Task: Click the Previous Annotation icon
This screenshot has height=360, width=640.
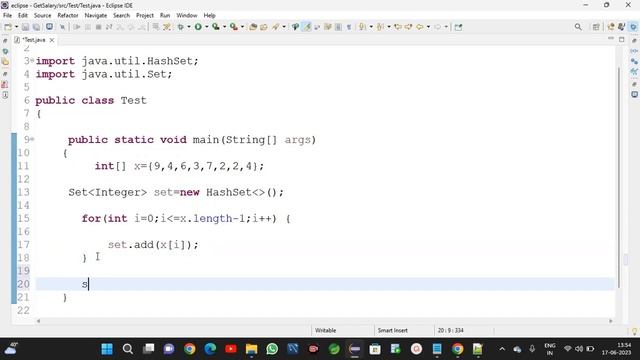Action: pyautogui.click(x=380, y=27)
